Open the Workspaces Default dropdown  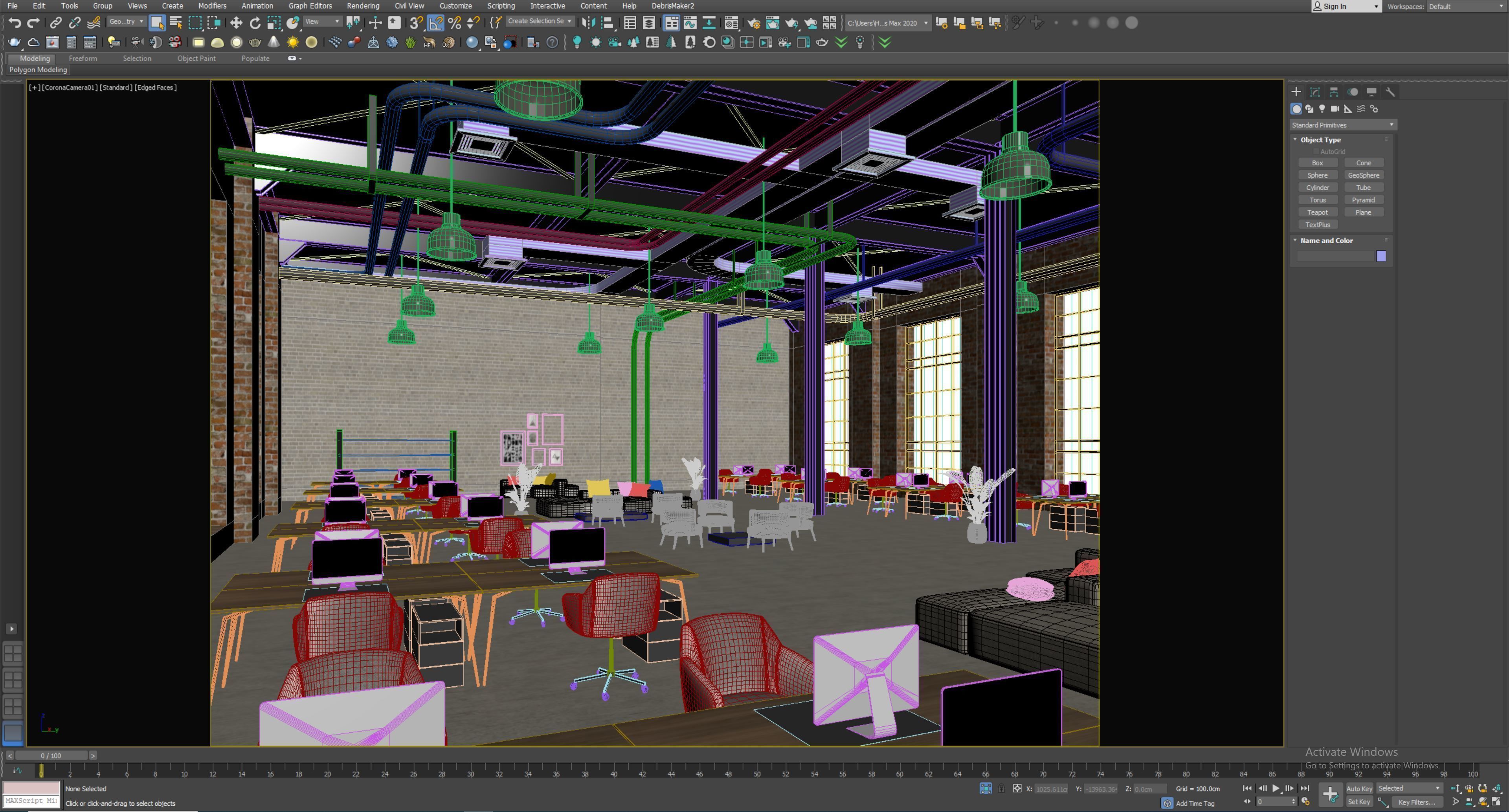[1466, 6]
